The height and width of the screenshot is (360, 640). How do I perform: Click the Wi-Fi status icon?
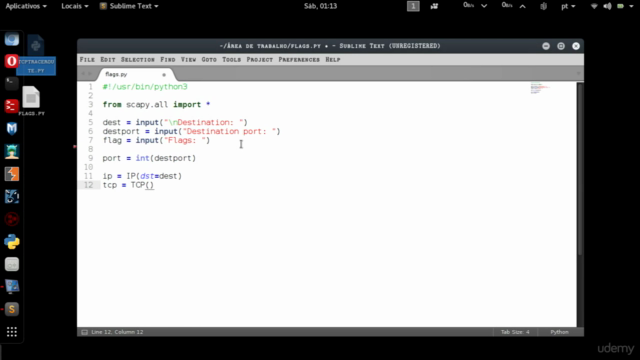coord(594,6)
